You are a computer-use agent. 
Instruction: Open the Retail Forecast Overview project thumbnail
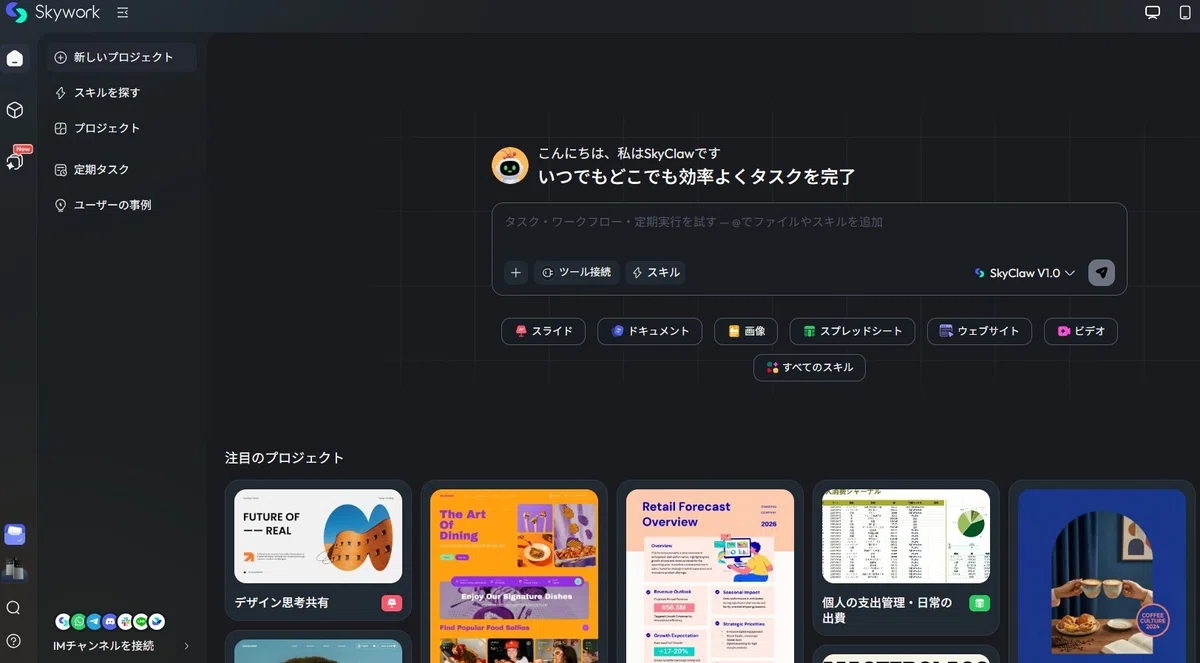(x=711, y=576)
